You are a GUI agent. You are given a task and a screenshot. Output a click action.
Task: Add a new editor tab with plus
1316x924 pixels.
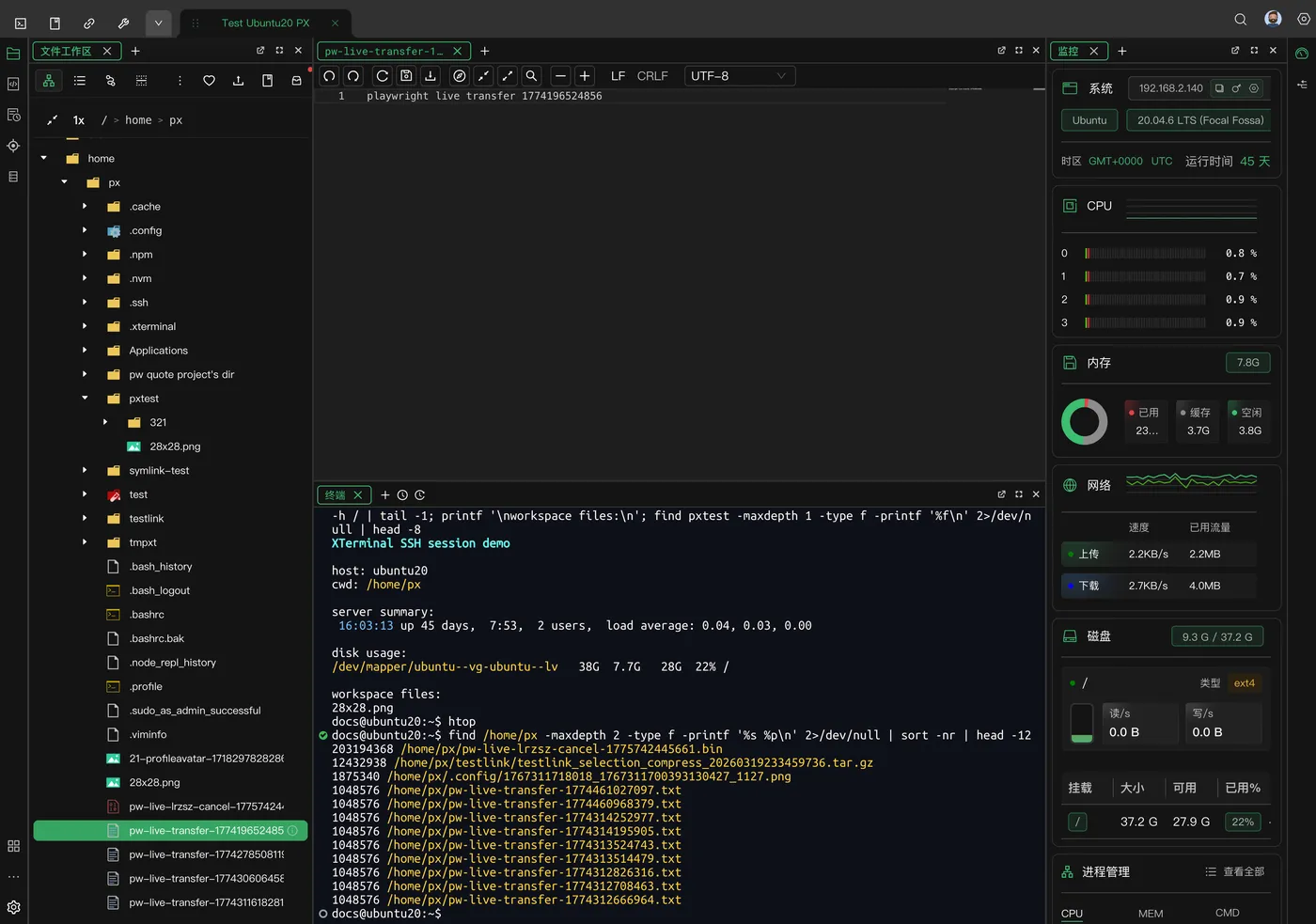point(485,51)
